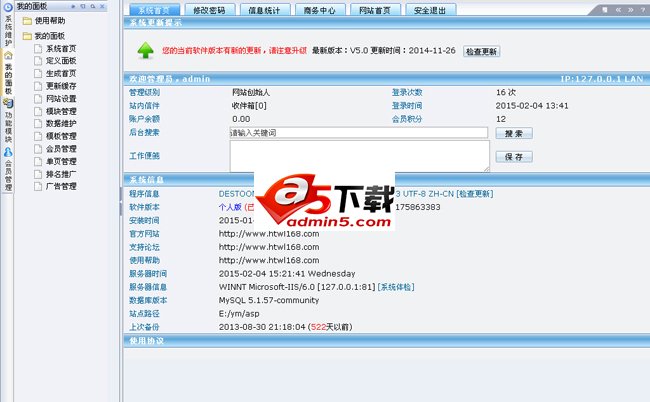Open 数据维护 in the left tree

(61, 124)
